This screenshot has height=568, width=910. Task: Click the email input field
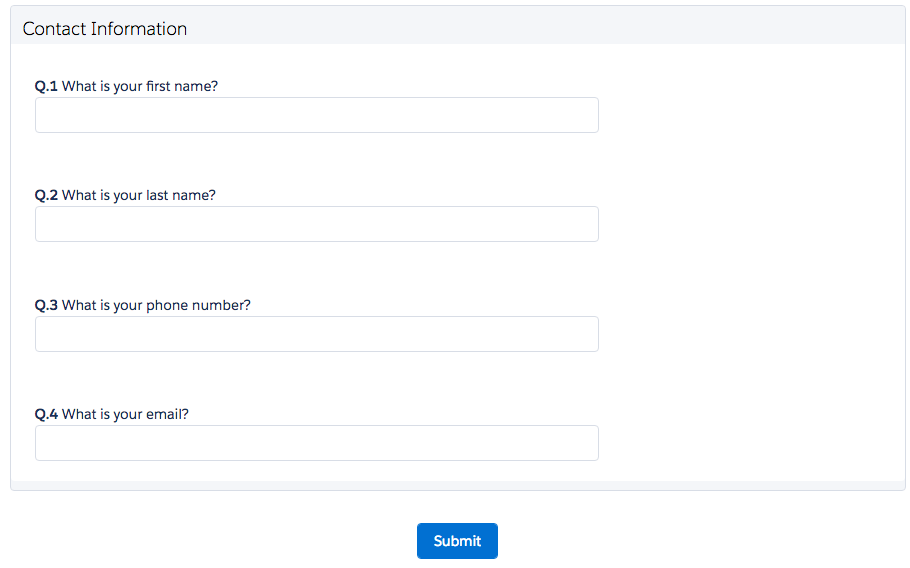tap(316, 443)
